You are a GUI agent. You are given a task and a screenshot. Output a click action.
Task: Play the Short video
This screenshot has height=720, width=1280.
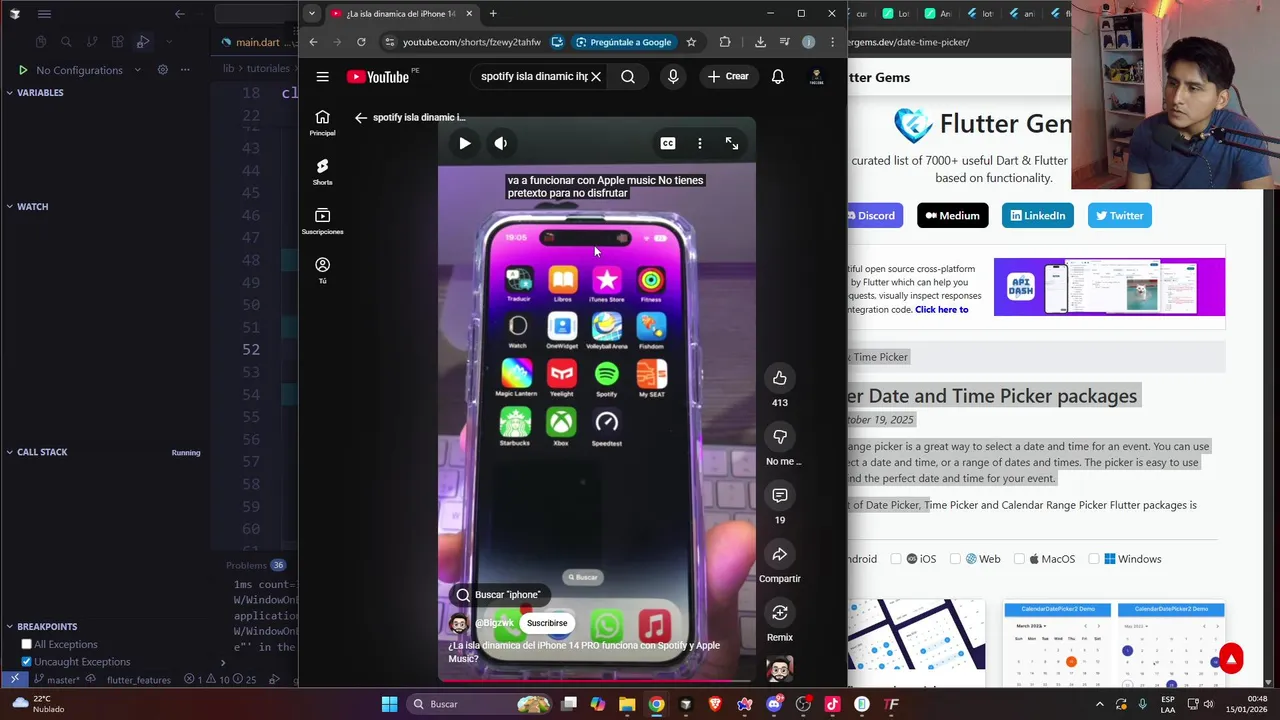tap(464, 143)
